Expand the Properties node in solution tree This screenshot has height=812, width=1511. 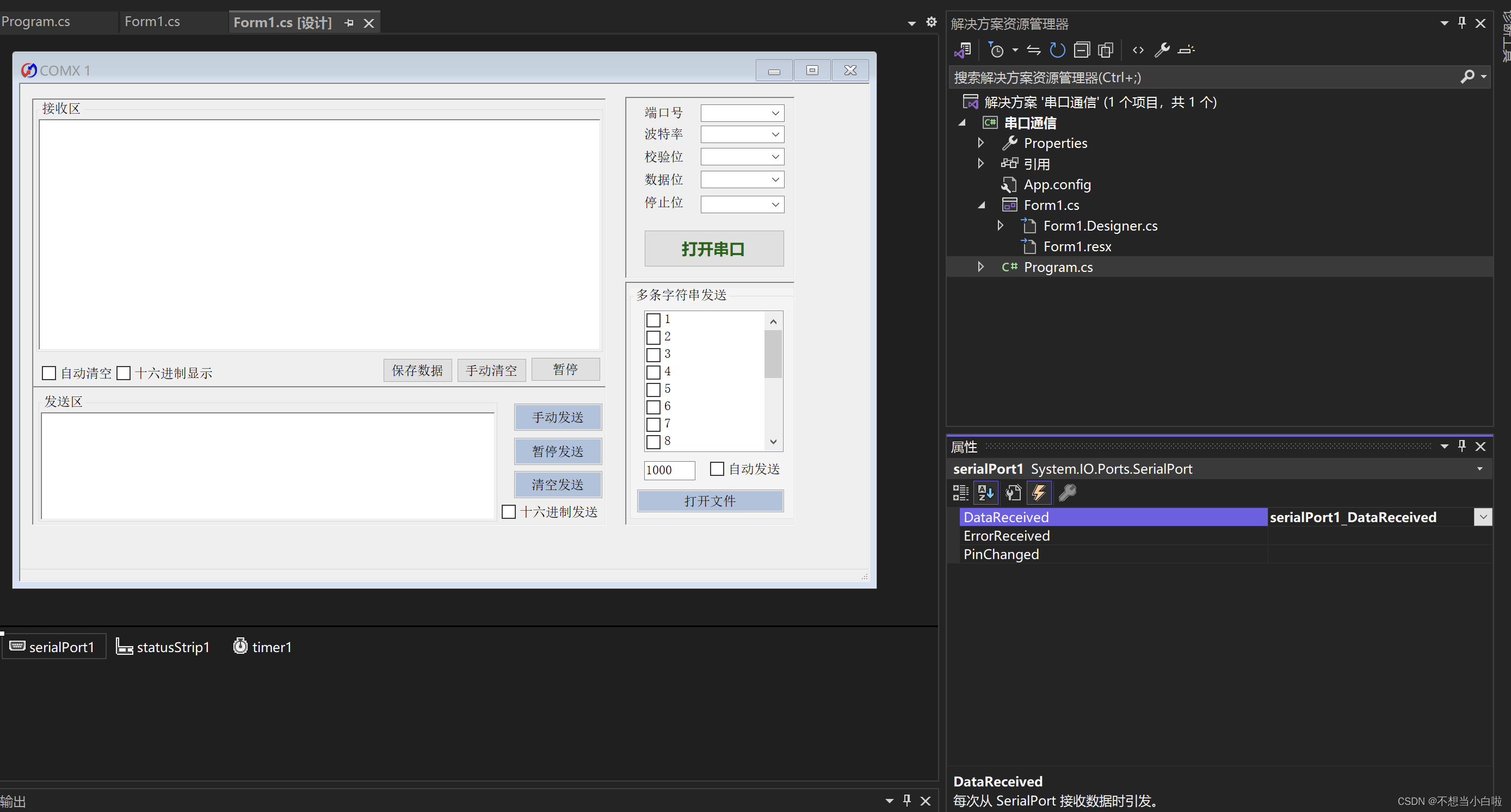coord(980,143)
